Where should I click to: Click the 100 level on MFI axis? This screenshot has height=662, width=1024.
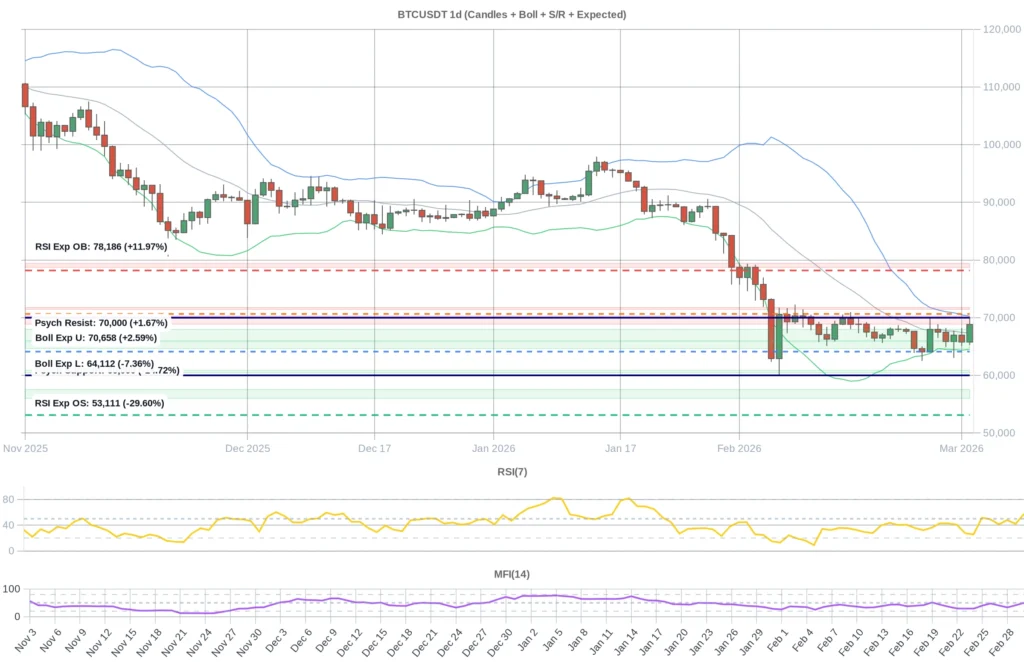click(12, 589)
